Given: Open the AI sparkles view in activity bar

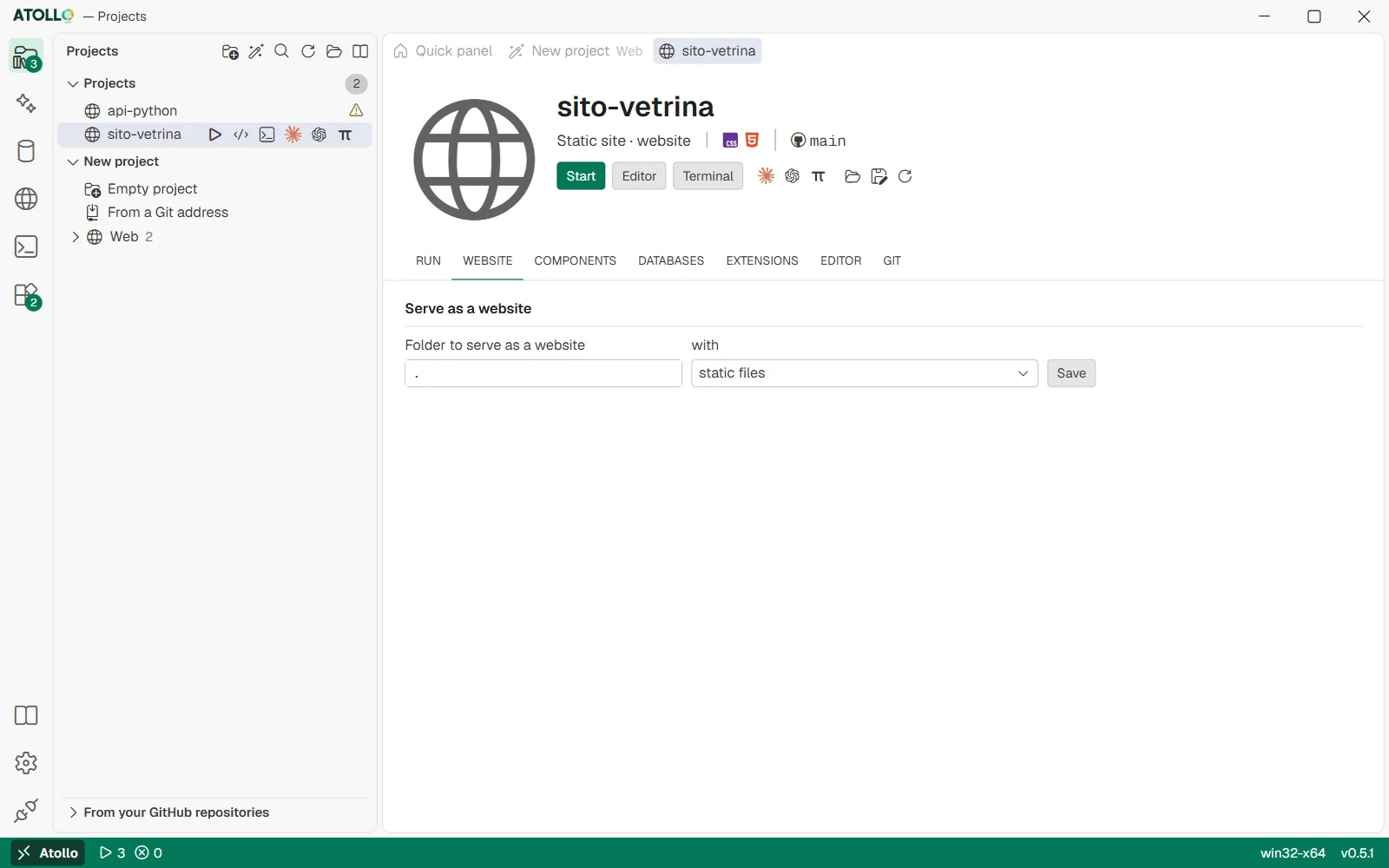Looking at the screenshot, I should tap(26, 103).
